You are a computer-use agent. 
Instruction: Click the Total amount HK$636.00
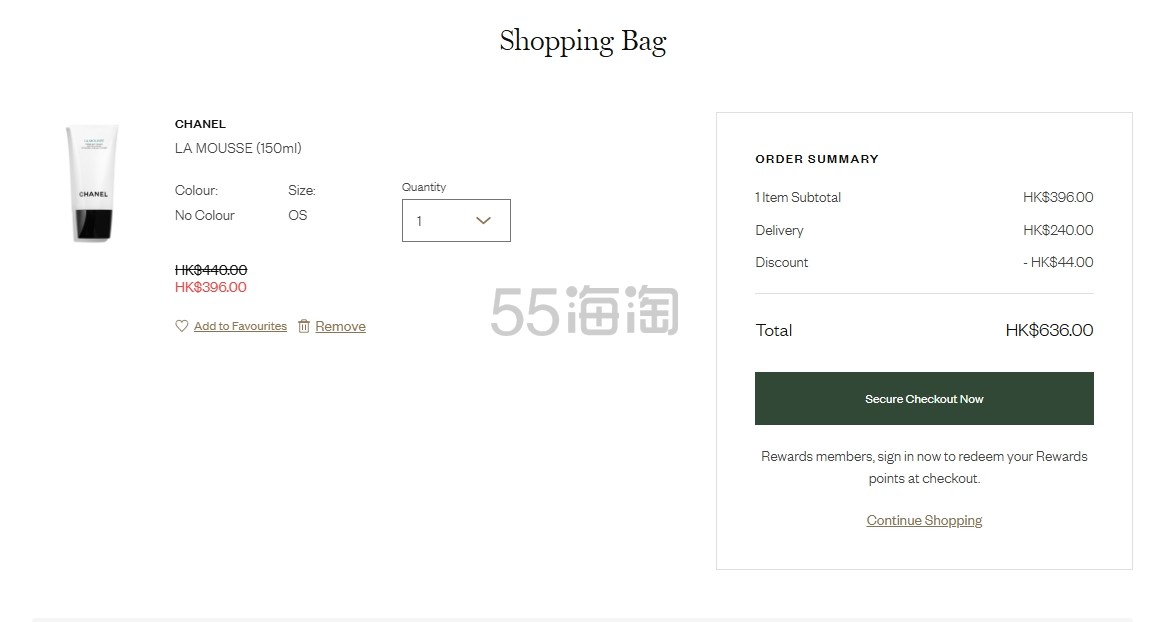coord(1049,330)
